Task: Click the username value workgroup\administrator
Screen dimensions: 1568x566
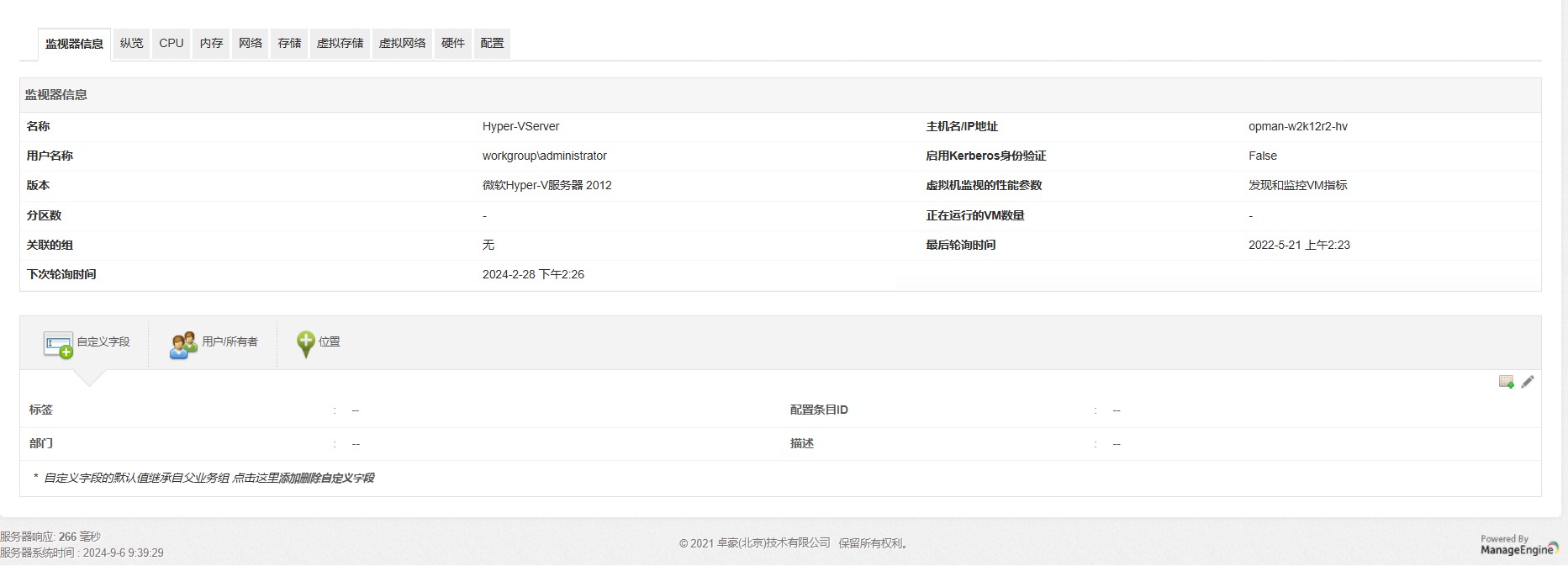Action: click(x=544, y=156)
